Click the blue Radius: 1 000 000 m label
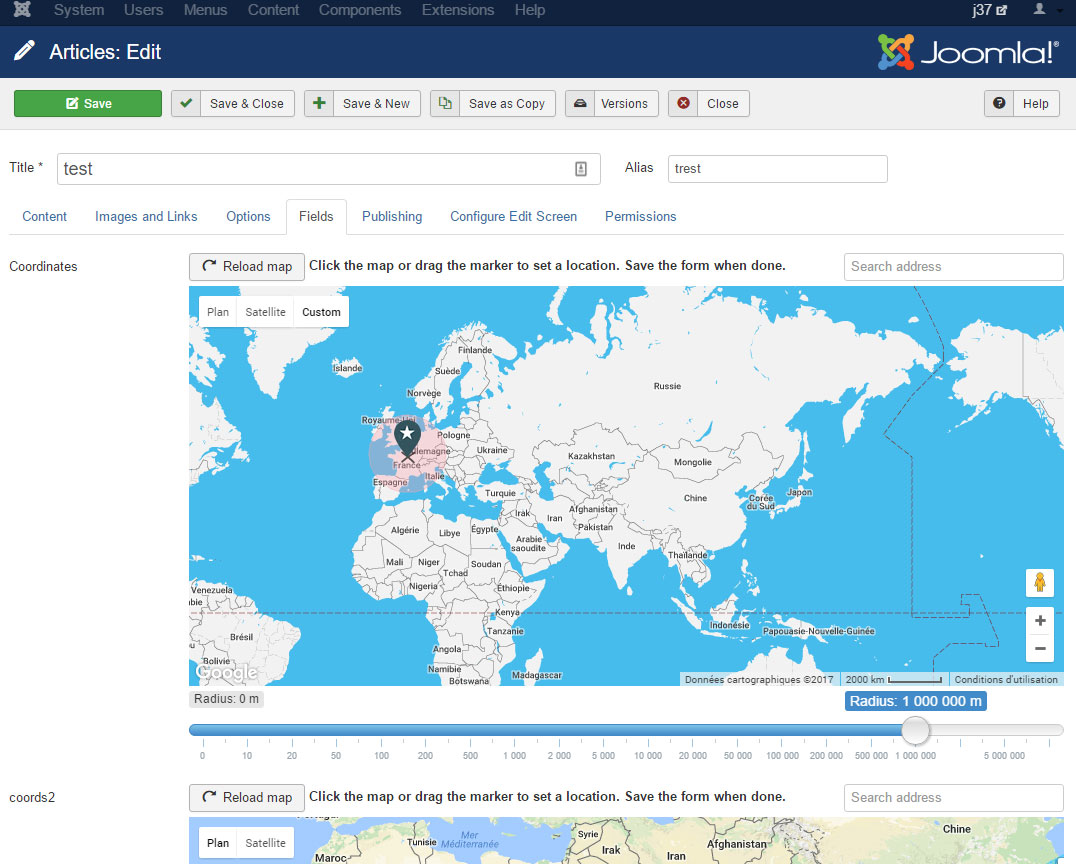Viewport: 1076px width, 864px height. point(915,701)
